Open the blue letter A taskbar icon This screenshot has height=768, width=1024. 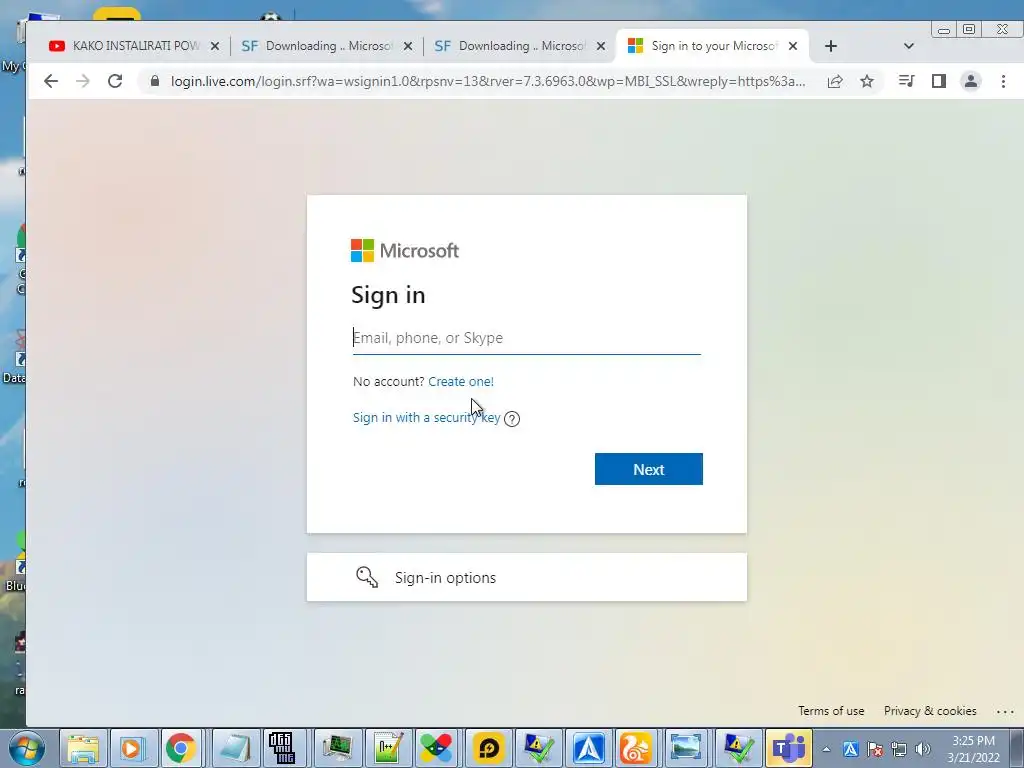[588, 748]
